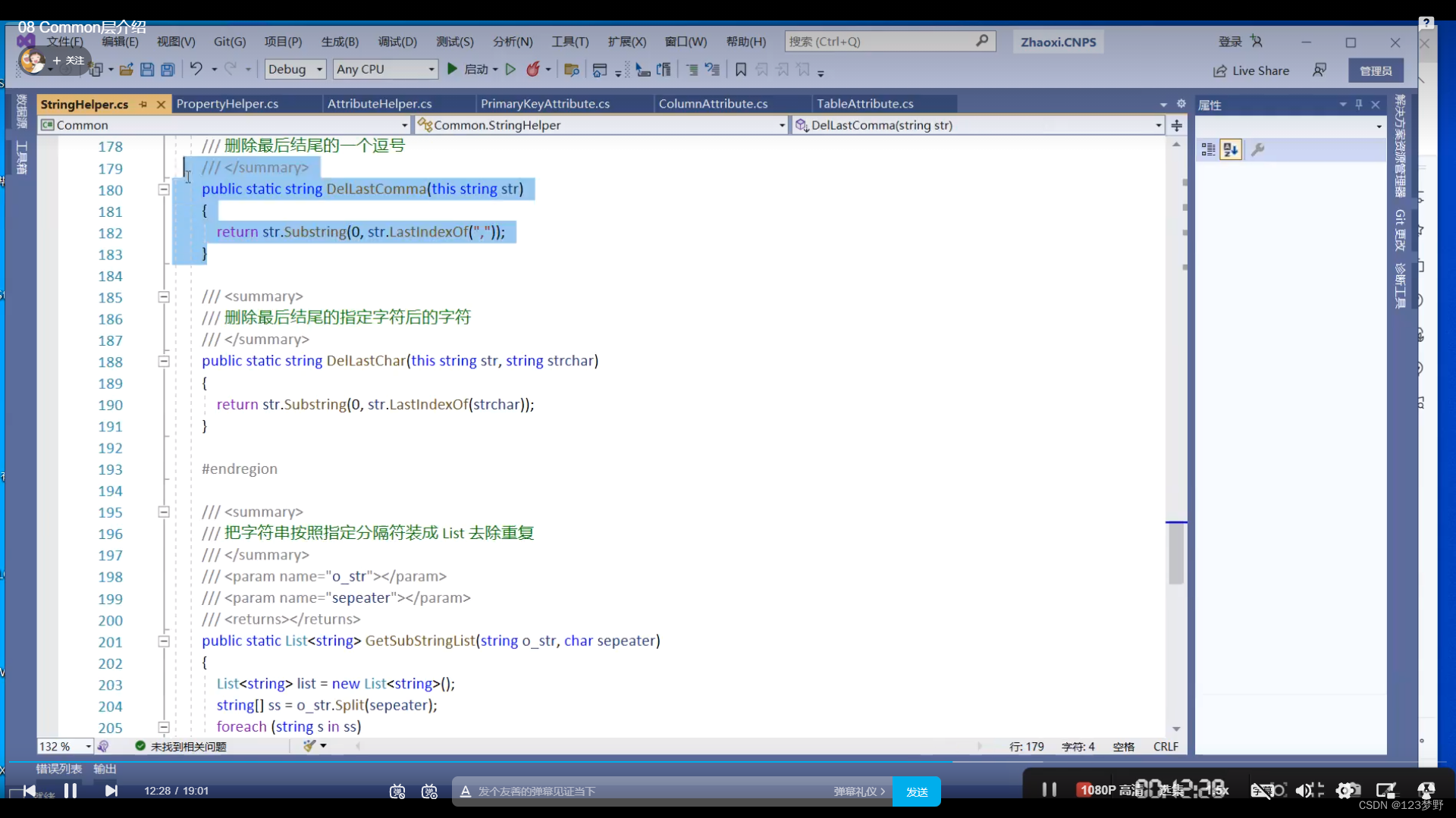Viewport: 1456px width, 818px height.
Task: Click the Live Share button
Action: 1251,71
